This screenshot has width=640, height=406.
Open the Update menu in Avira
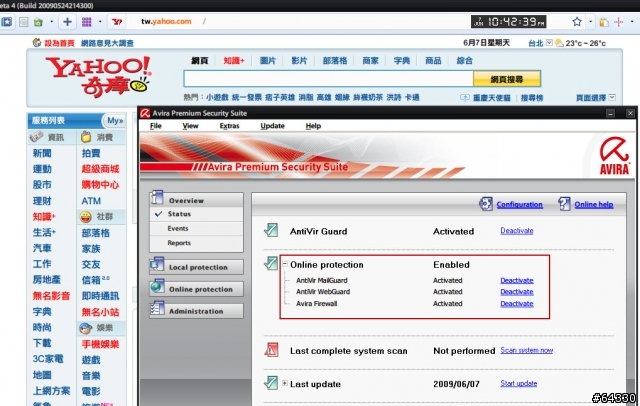click(272, 126)
